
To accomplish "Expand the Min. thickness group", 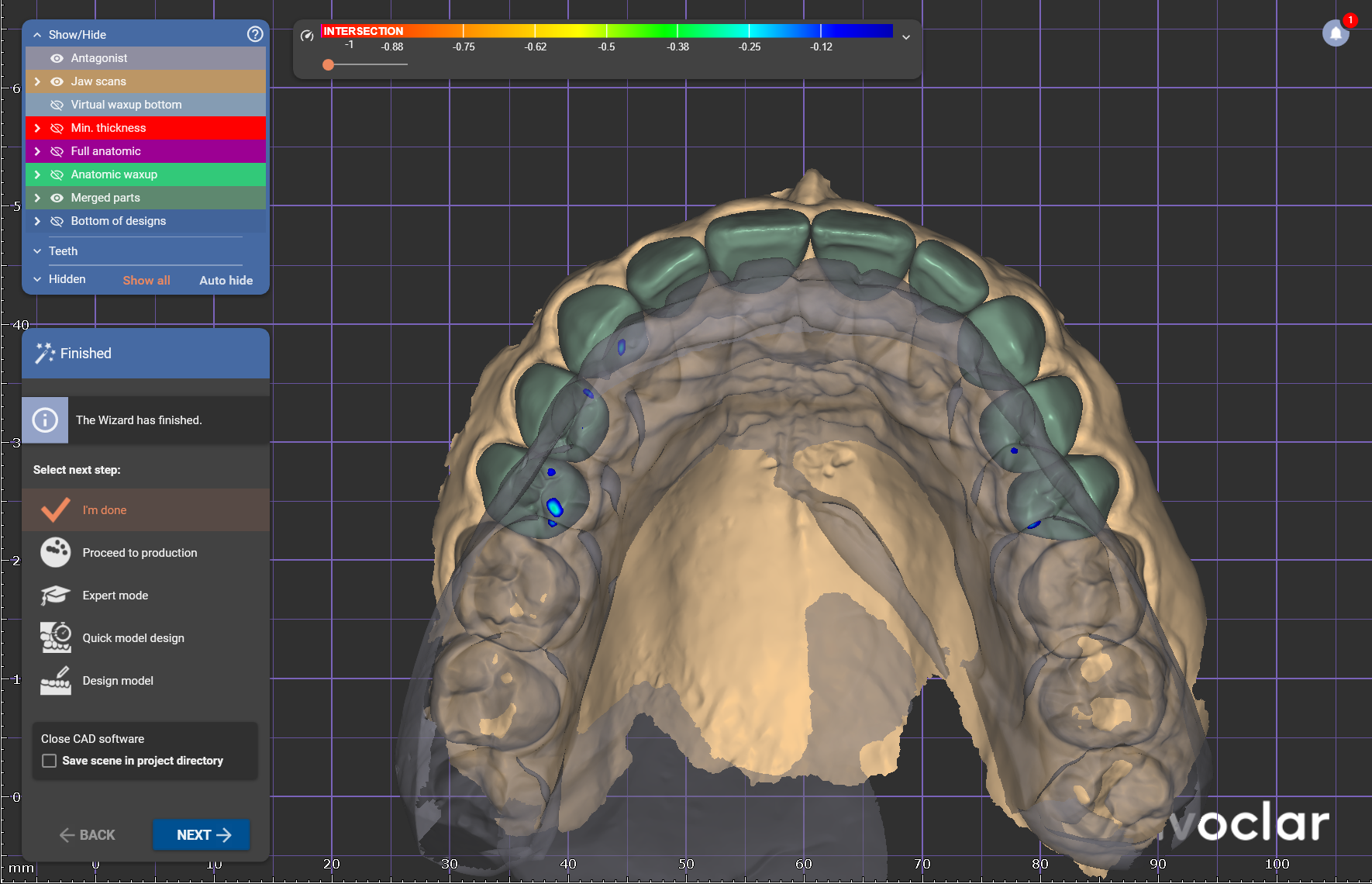I will [x=37, y=128].
